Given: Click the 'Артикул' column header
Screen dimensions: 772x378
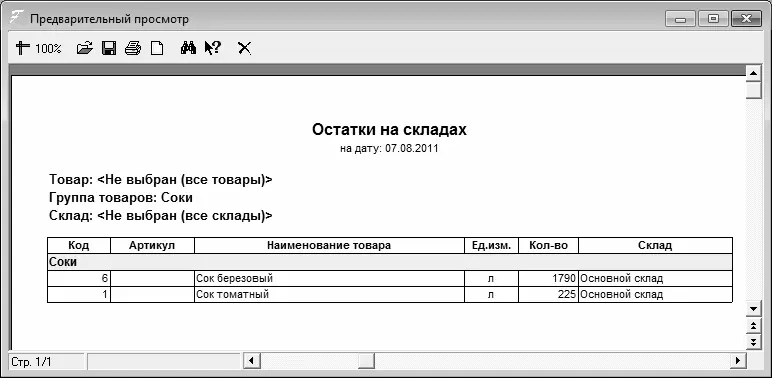Looking at the screenshot, I should tap(152, 246).
